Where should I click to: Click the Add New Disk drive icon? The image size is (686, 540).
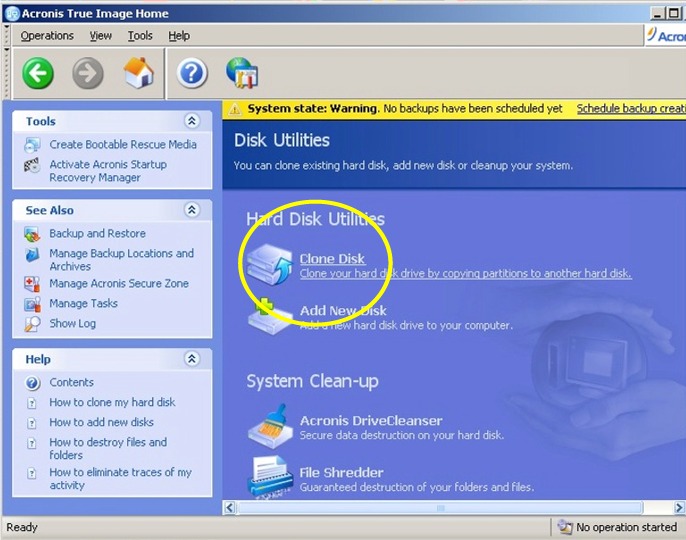[x=270, y=317]
